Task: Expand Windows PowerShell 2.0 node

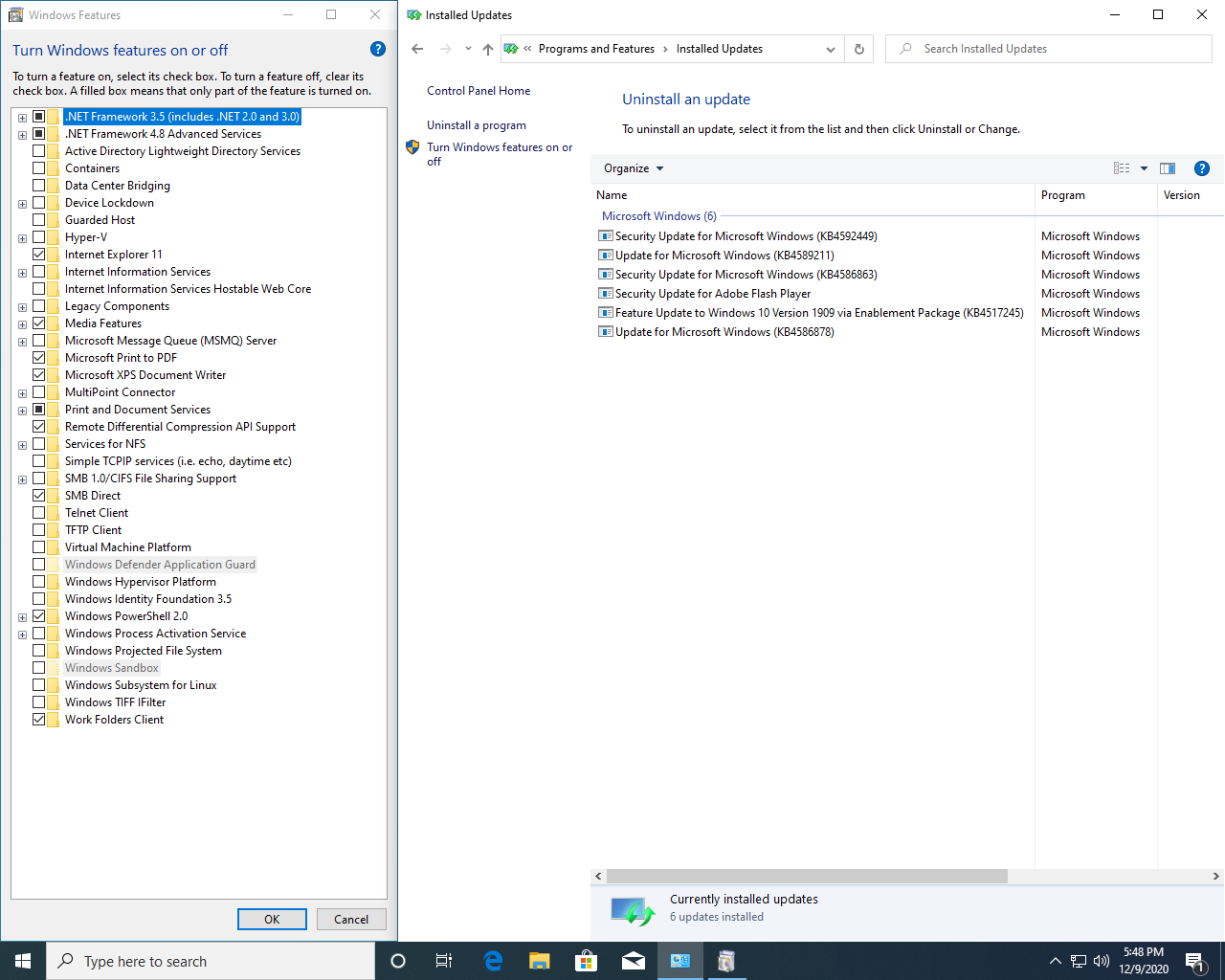Action: pos(22,617)
